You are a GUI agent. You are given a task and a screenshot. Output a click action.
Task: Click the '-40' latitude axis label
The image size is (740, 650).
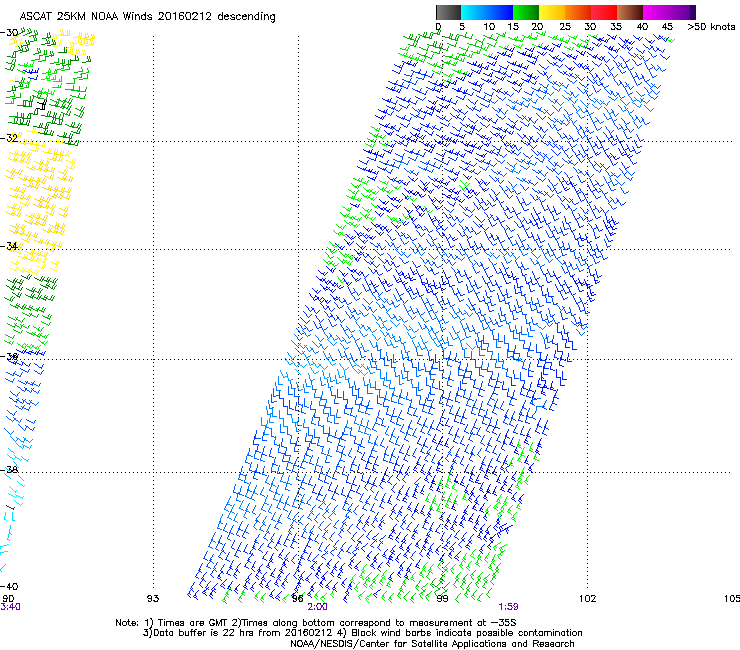(9, 586)
